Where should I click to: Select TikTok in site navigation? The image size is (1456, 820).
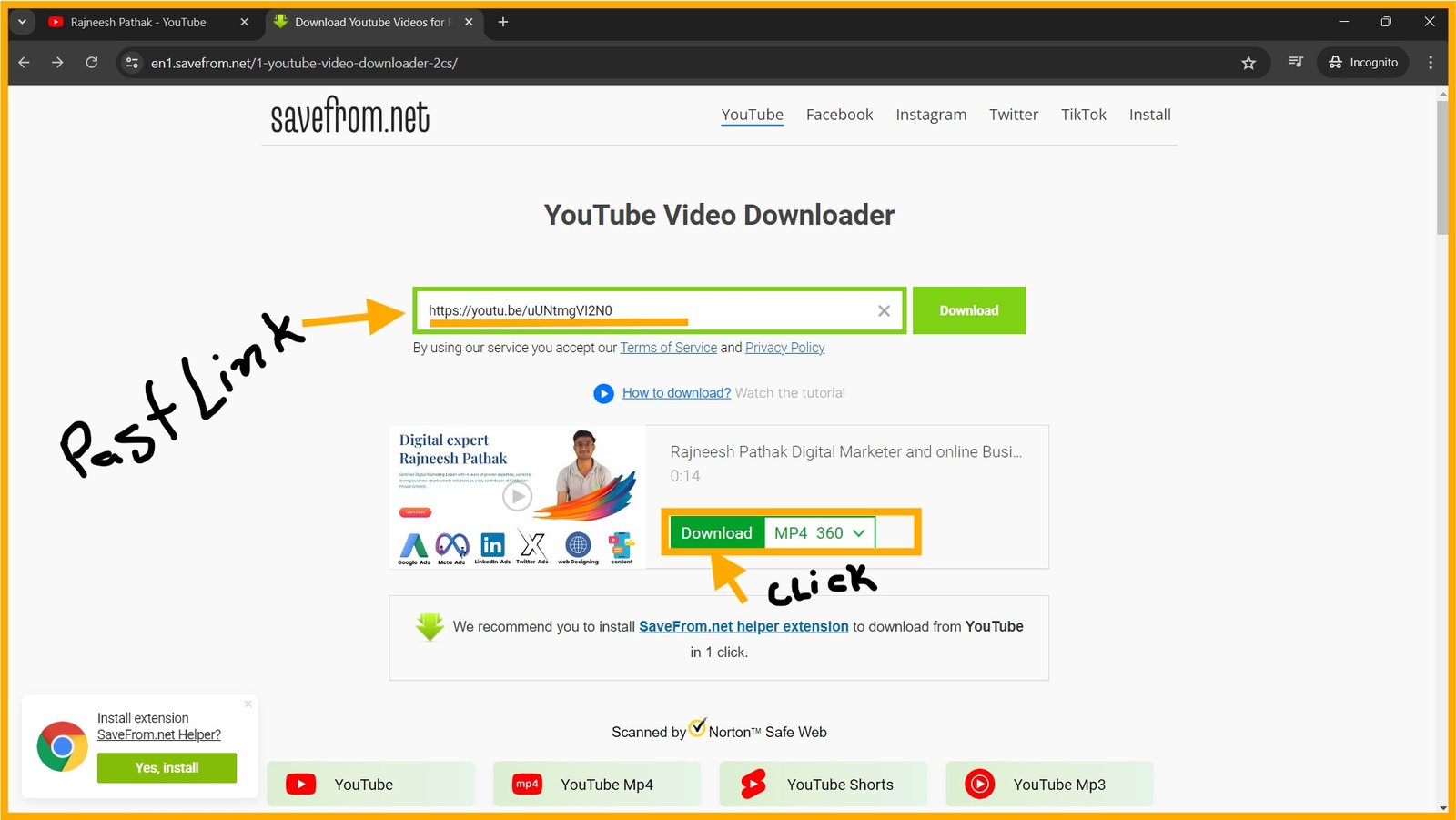pyautogui.click(x=1083, y=115)
